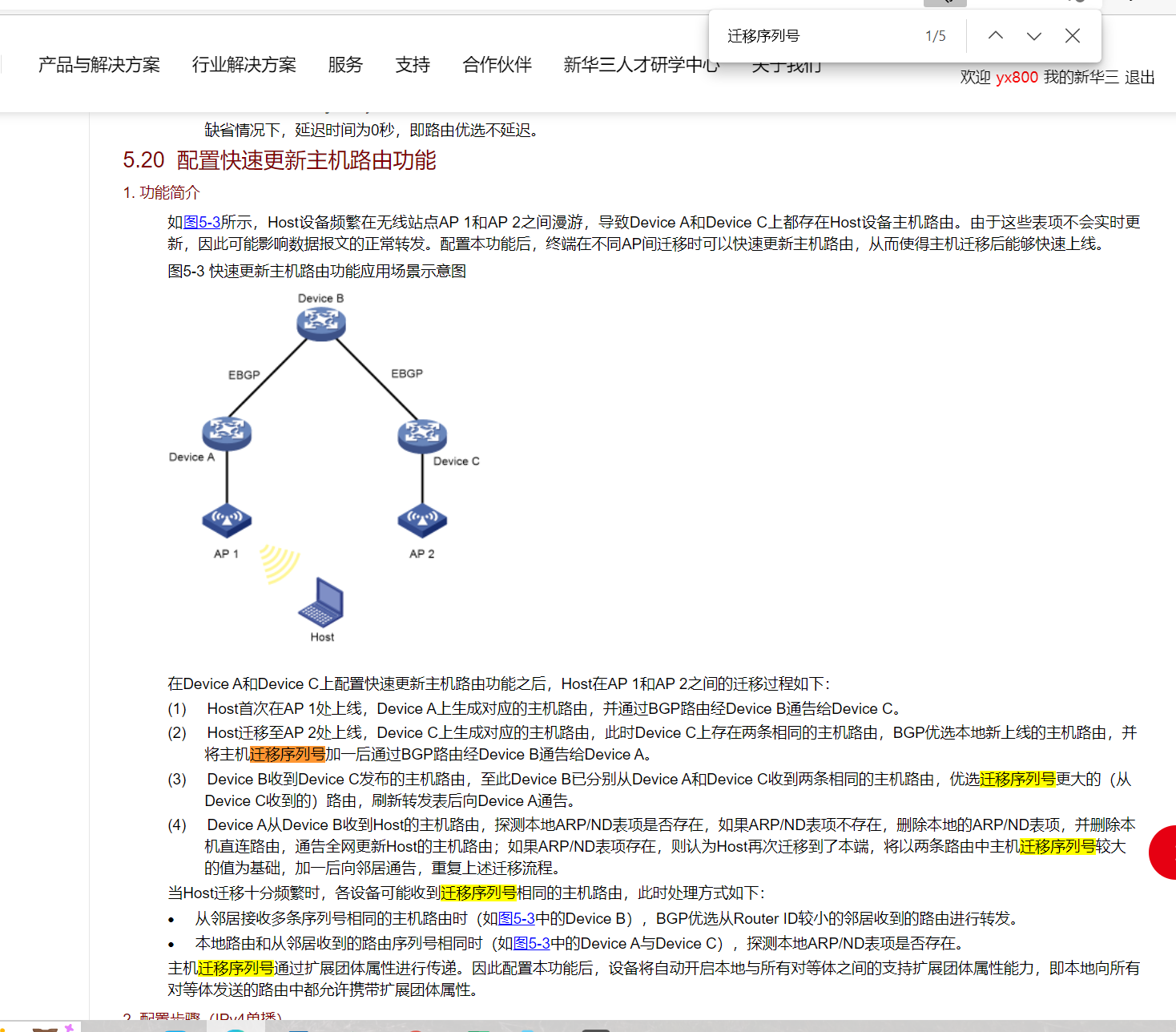Image resolution: width=1176 pixels, height=1032 pixels.
Task: Click the find bar search text field
Action: pos(817,36)
